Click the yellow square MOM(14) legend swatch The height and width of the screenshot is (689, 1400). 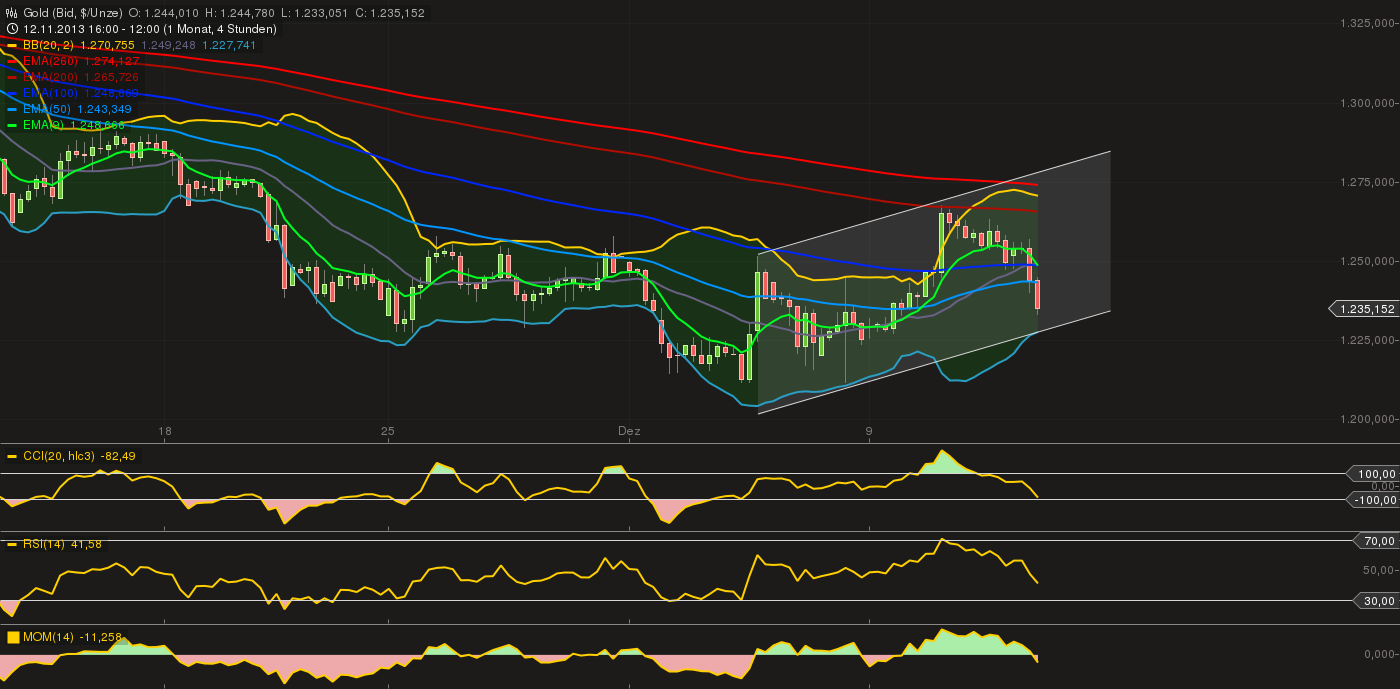[12, 637]
